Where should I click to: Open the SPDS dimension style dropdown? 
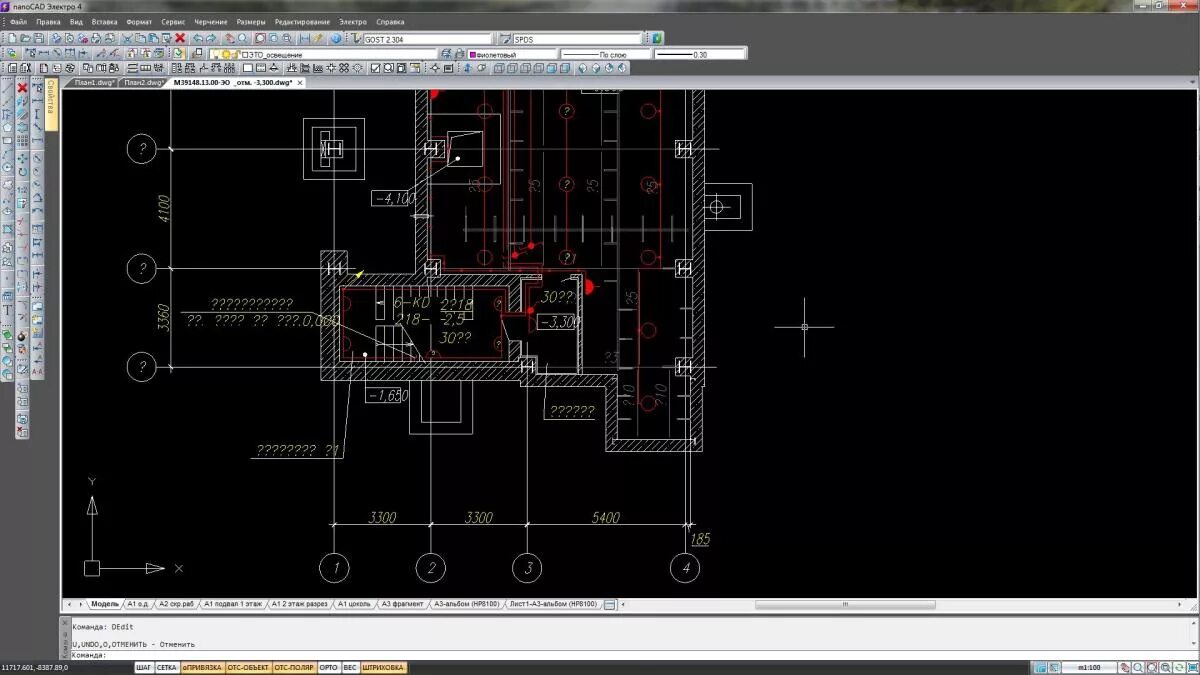tap(576, 38)
